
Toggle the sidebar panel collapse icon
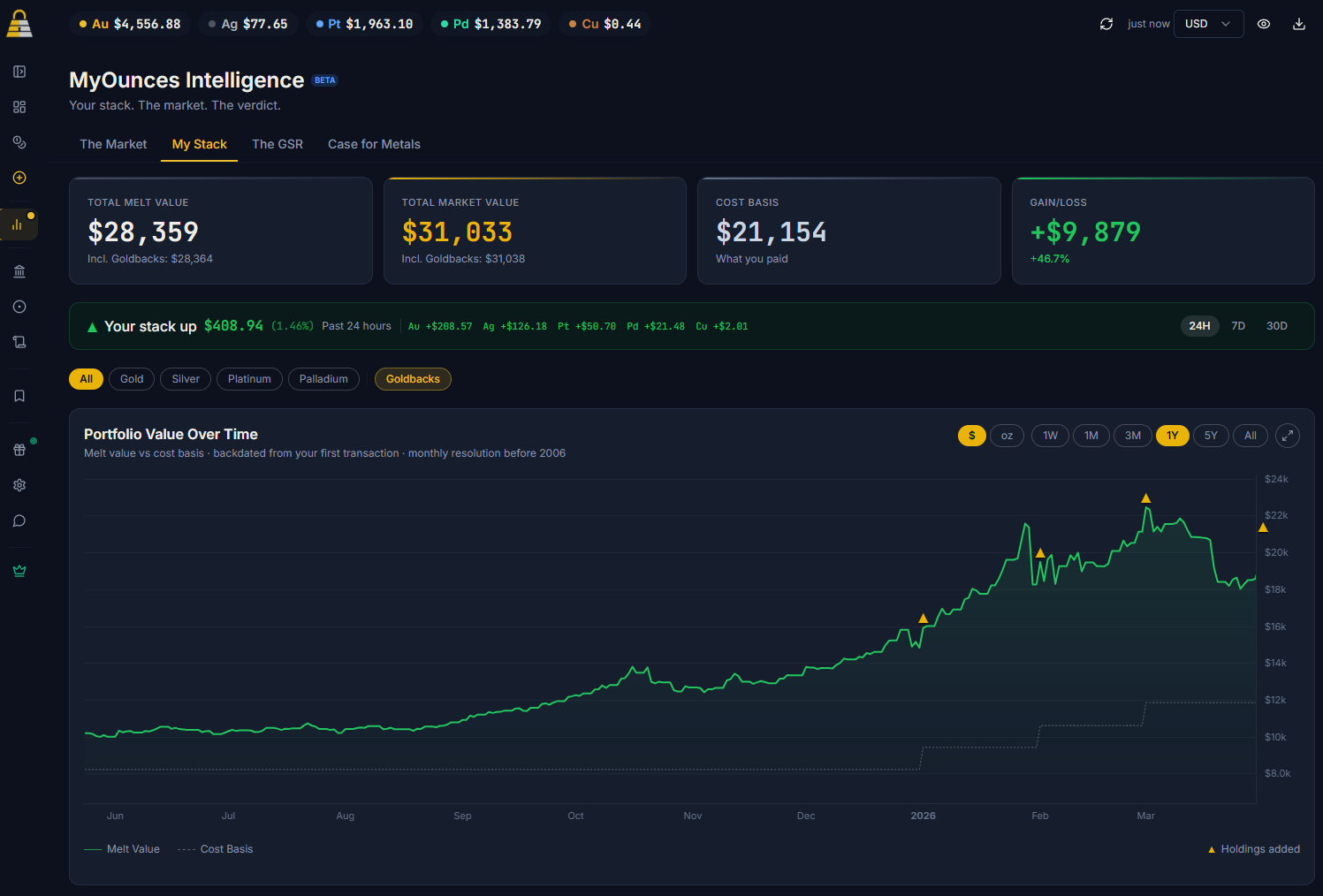[x=19, y=72]
